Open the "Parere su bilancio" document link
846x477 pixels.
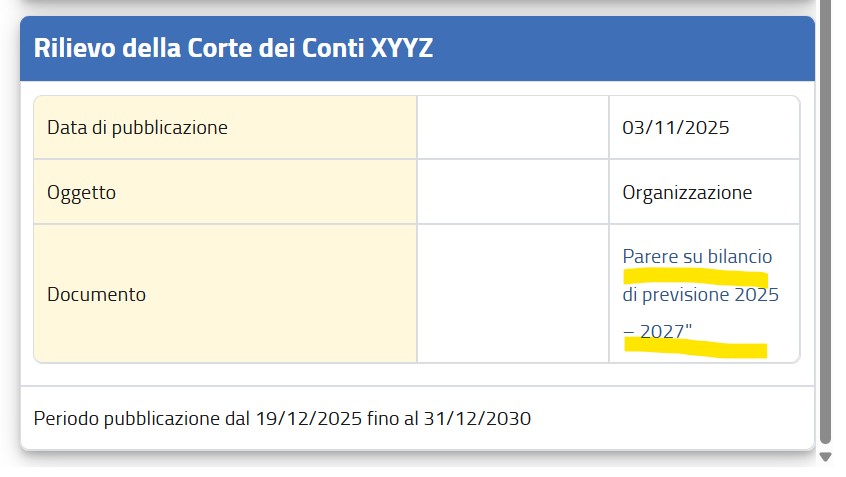coord(697,257)
